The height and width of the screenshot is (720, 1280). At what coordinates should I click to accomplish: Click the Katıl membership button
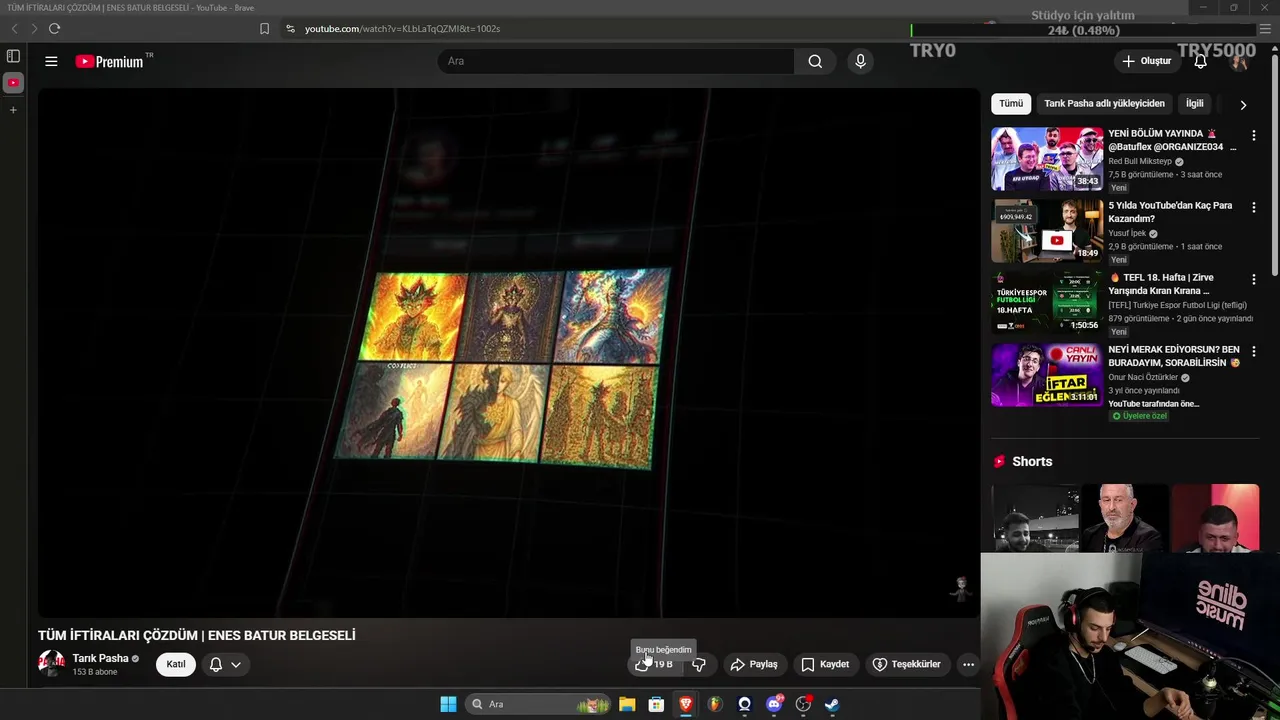tap(176, 664)
